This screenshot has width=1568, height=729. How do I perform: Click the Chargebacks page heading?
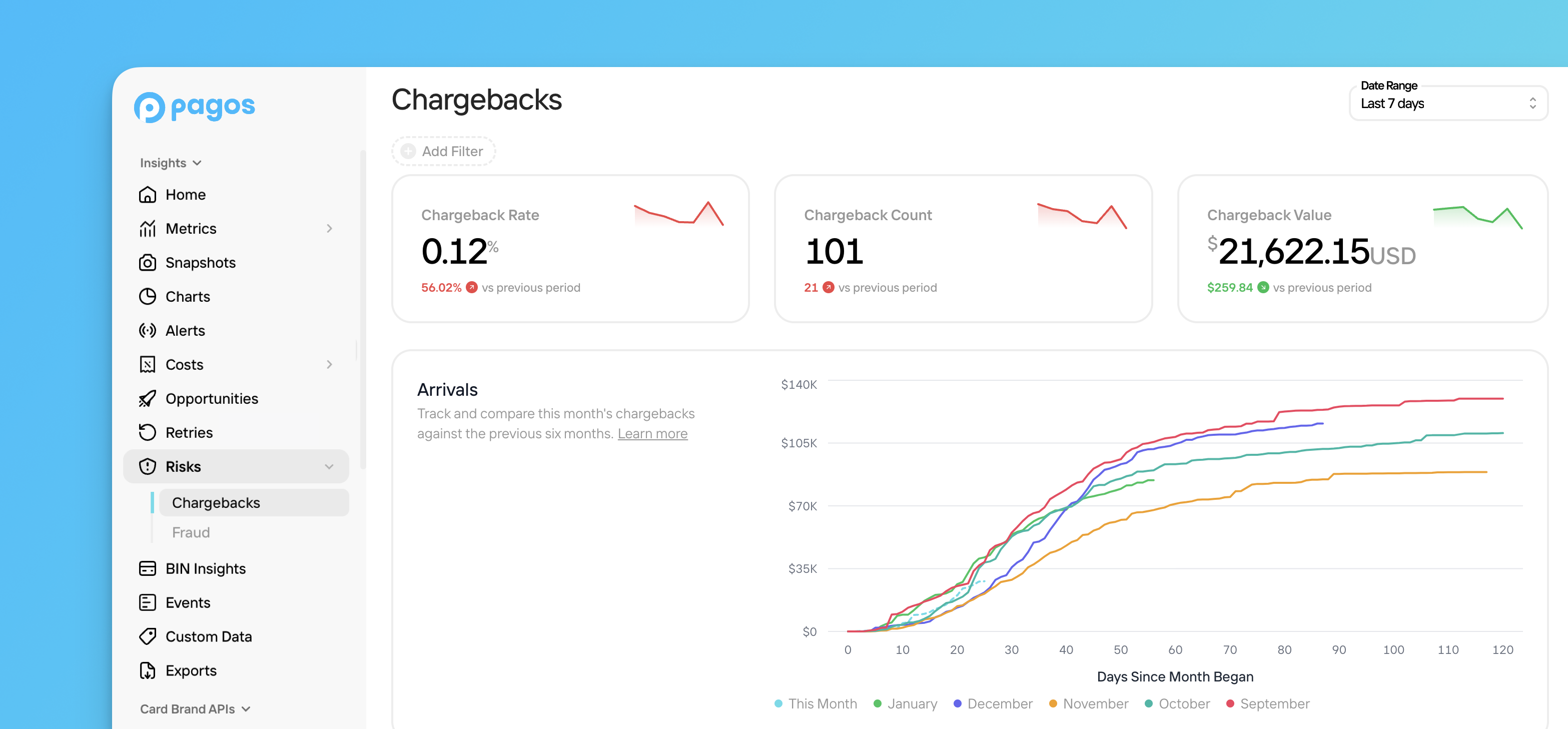pos(477,100)
